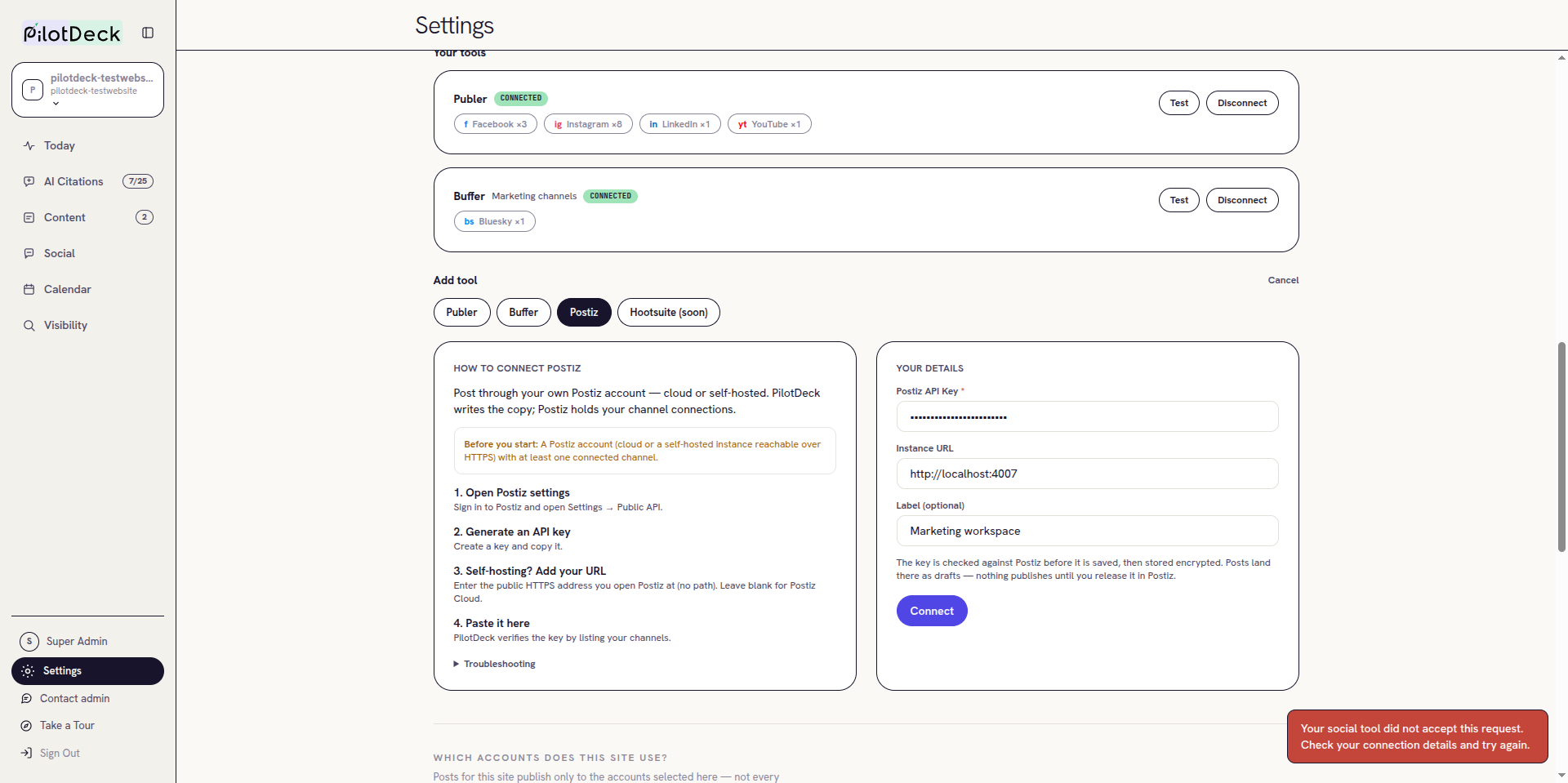This screenshot has height=783, width=1568.
Task: Click the LinkedIn ×1 channel chip
Action: (679, 124)
